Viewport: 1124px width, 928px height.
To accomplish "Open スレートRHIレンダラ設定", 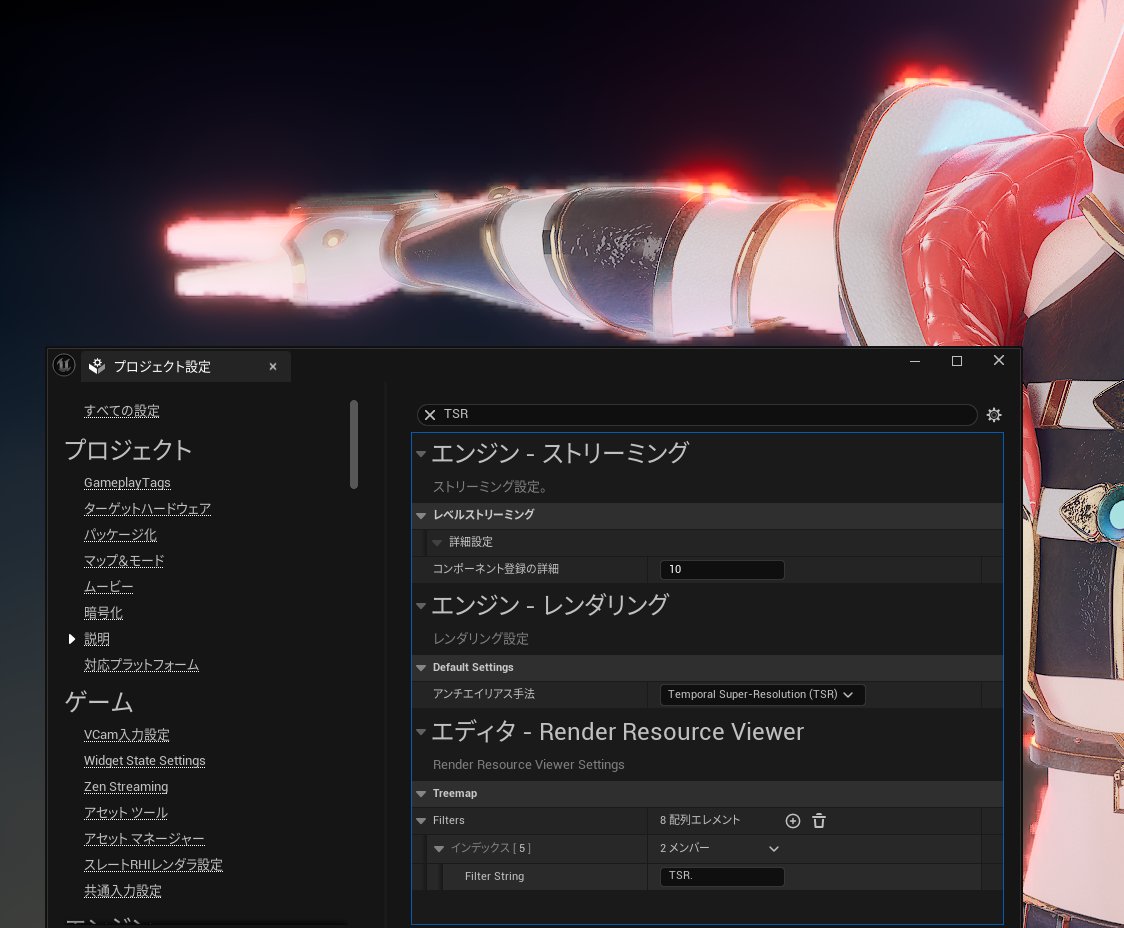I will coord(153,865).
